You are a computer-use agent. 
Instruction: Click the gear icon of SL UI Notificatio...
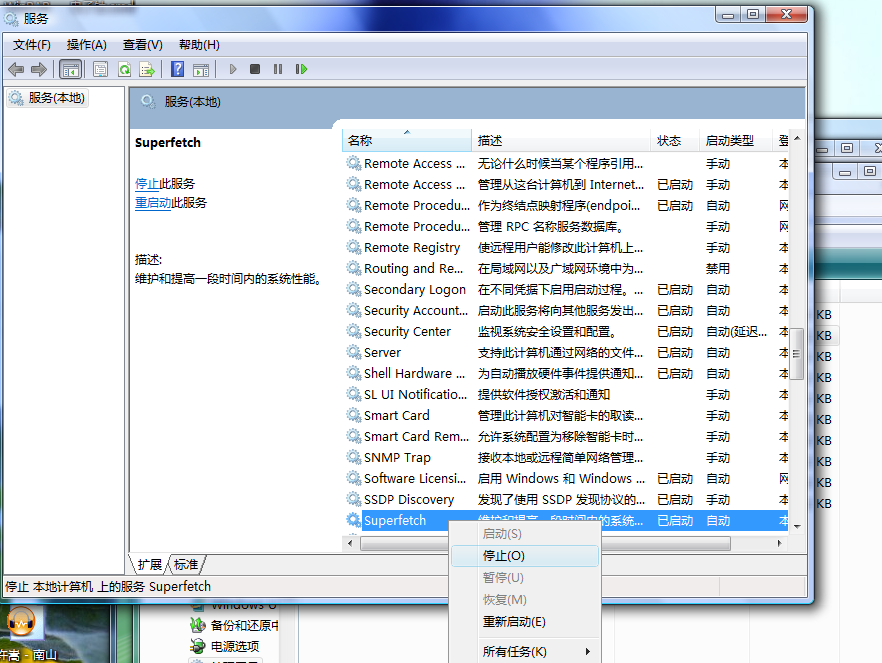[x=353, y=394]
